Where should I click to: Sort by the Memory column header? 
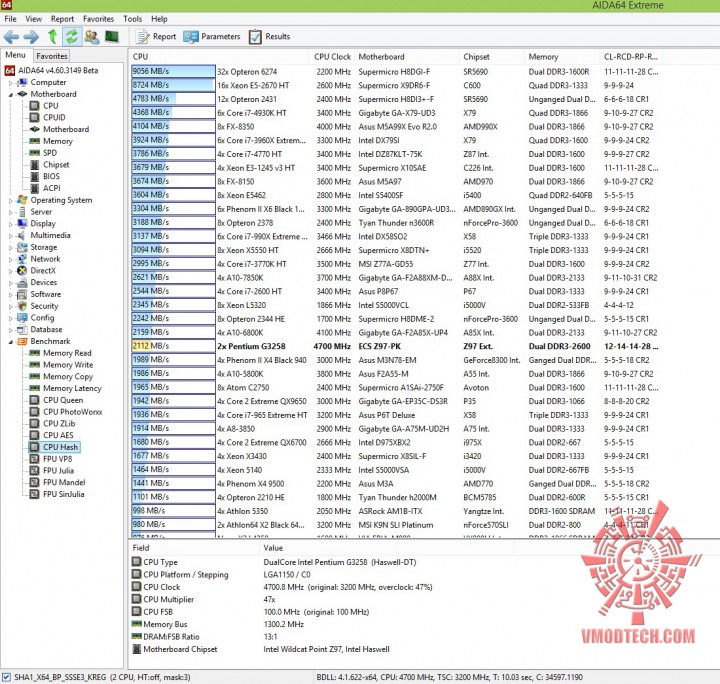click(x=562, y=57)
